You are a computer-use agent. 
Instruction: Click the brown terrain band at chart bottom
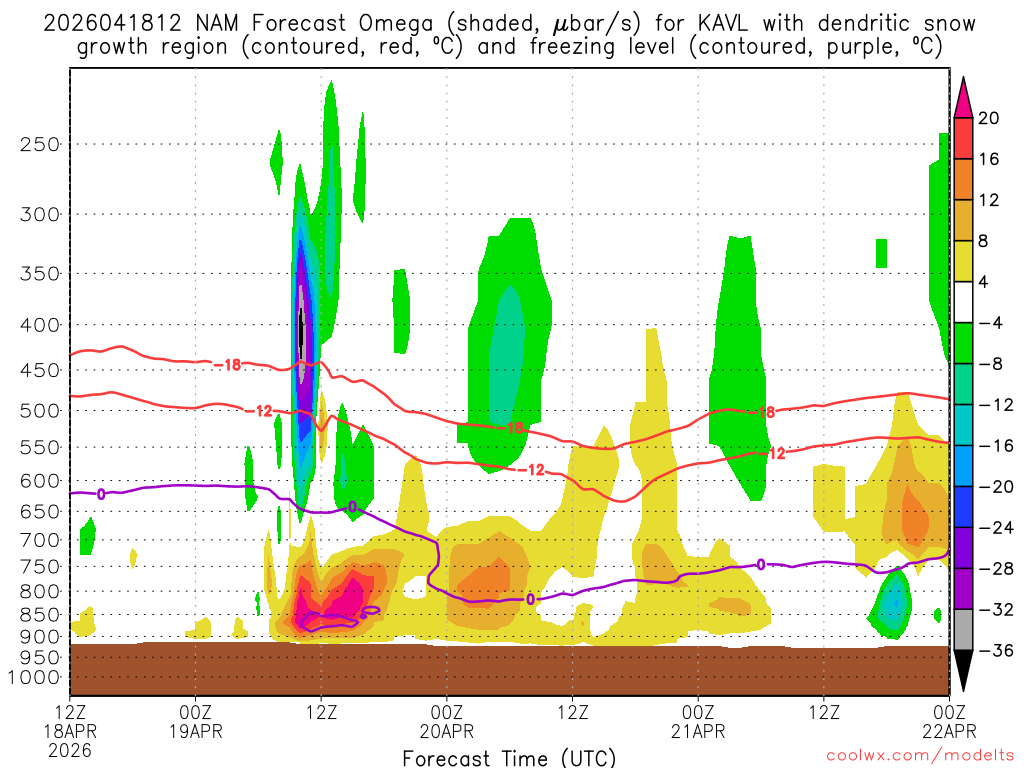[x=509, y=669]
